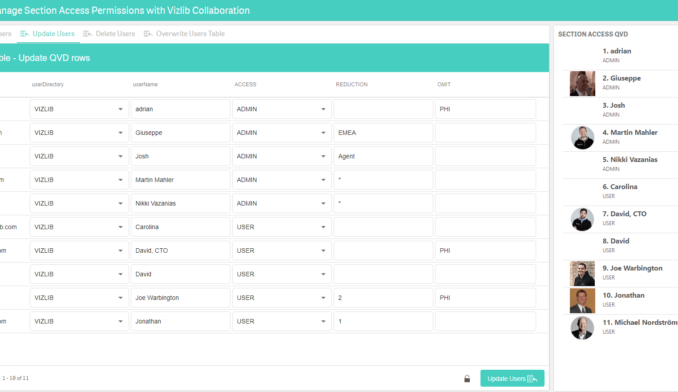Open ACCESS dropdown for Joe Warbington row

tap(282, 298)
